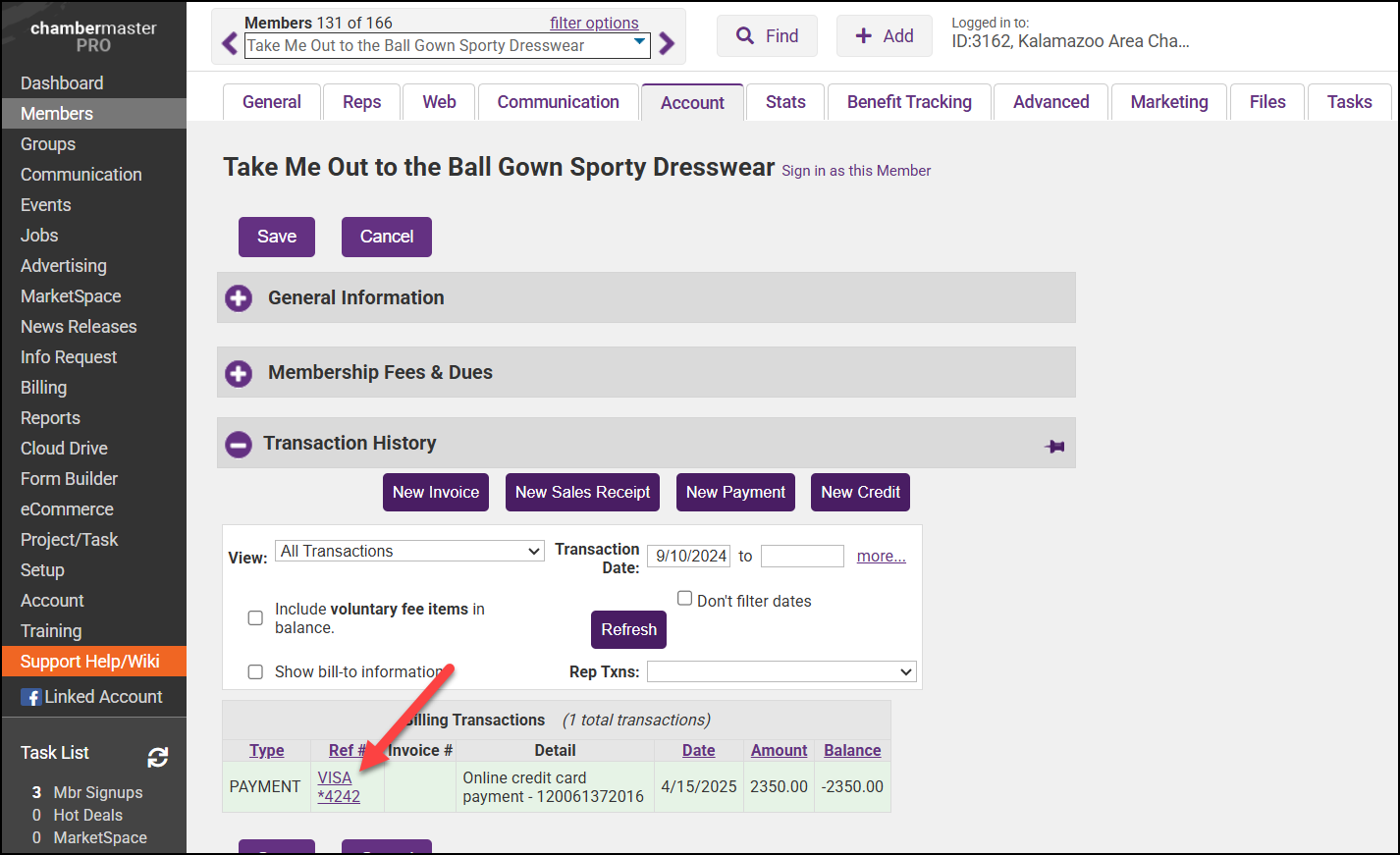Expand Membership Fees & Dues plus icon
Viewport: 1400px width, 855px height.
[x=239, y=373]
